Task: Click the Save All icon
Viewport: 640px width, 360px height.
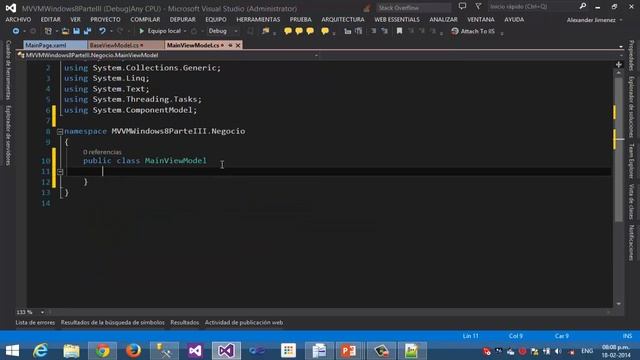Action: [87, 31]
